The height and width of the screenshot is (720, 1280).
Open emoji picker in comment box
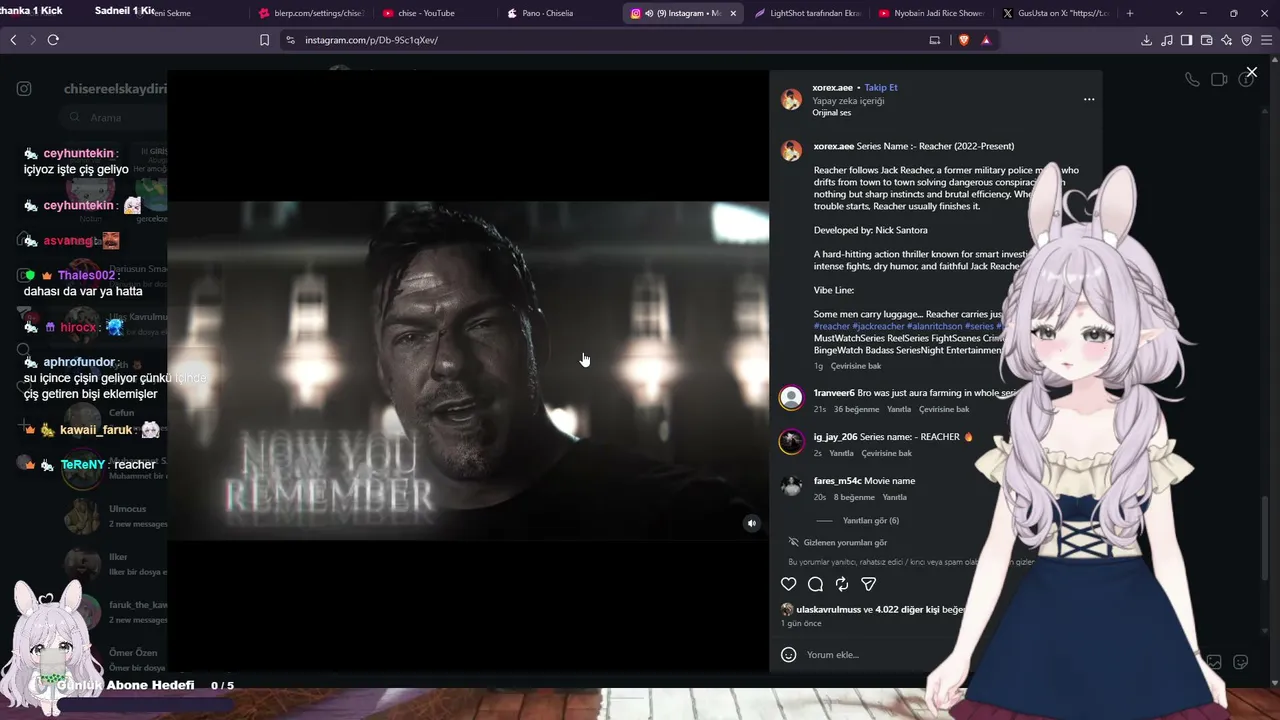pyautogui.click(x=788, y=655)
